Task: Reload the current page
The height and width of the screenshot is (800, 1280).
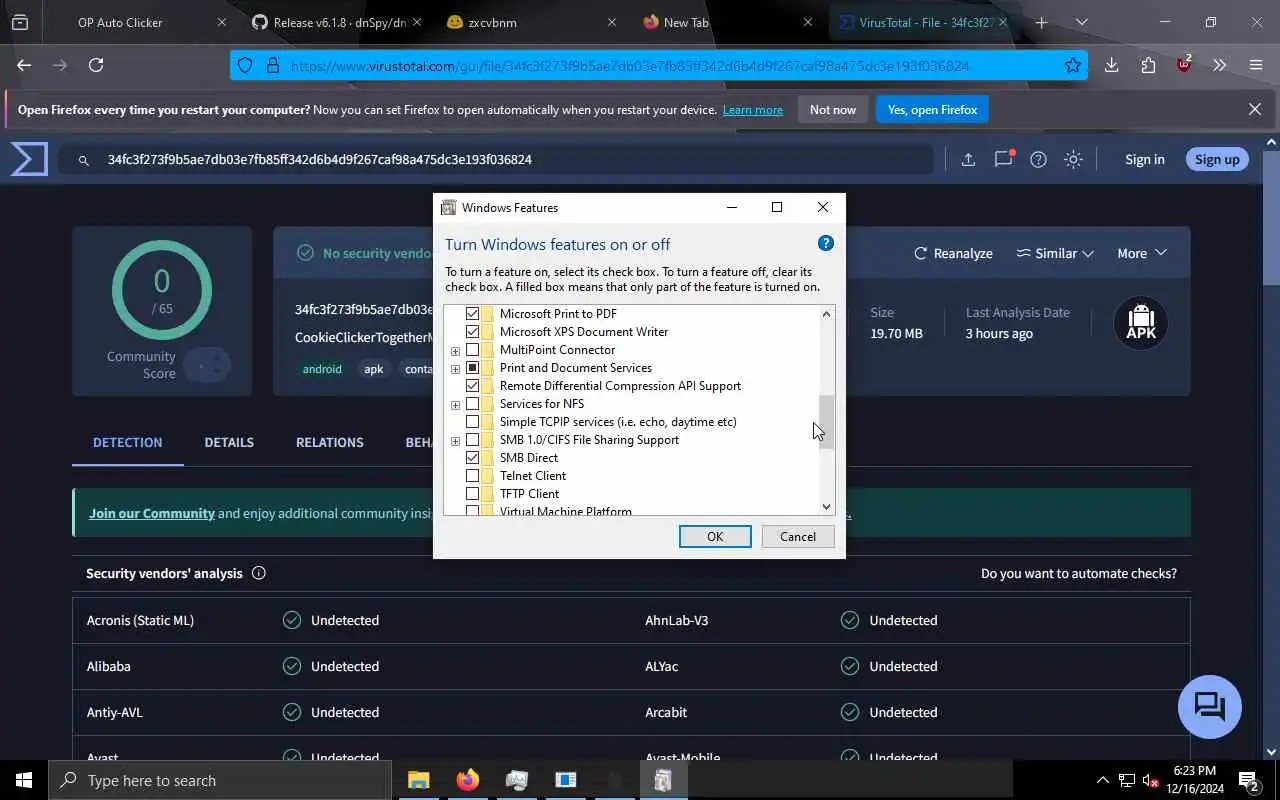Action: pos(96,65)
